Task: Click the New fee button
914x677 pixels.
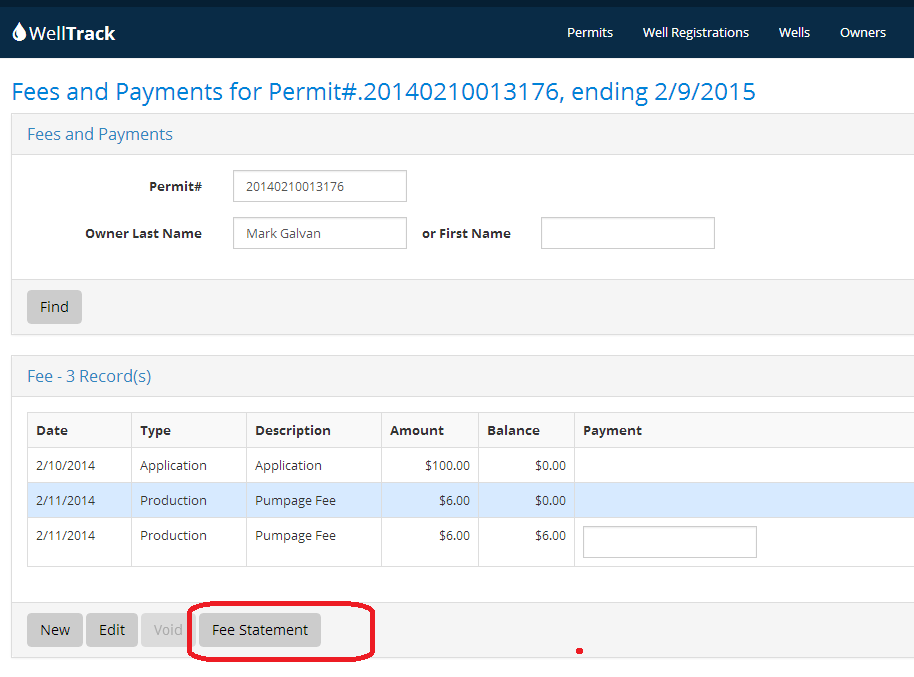Action: pyautogui.click(x=55, y=630)
